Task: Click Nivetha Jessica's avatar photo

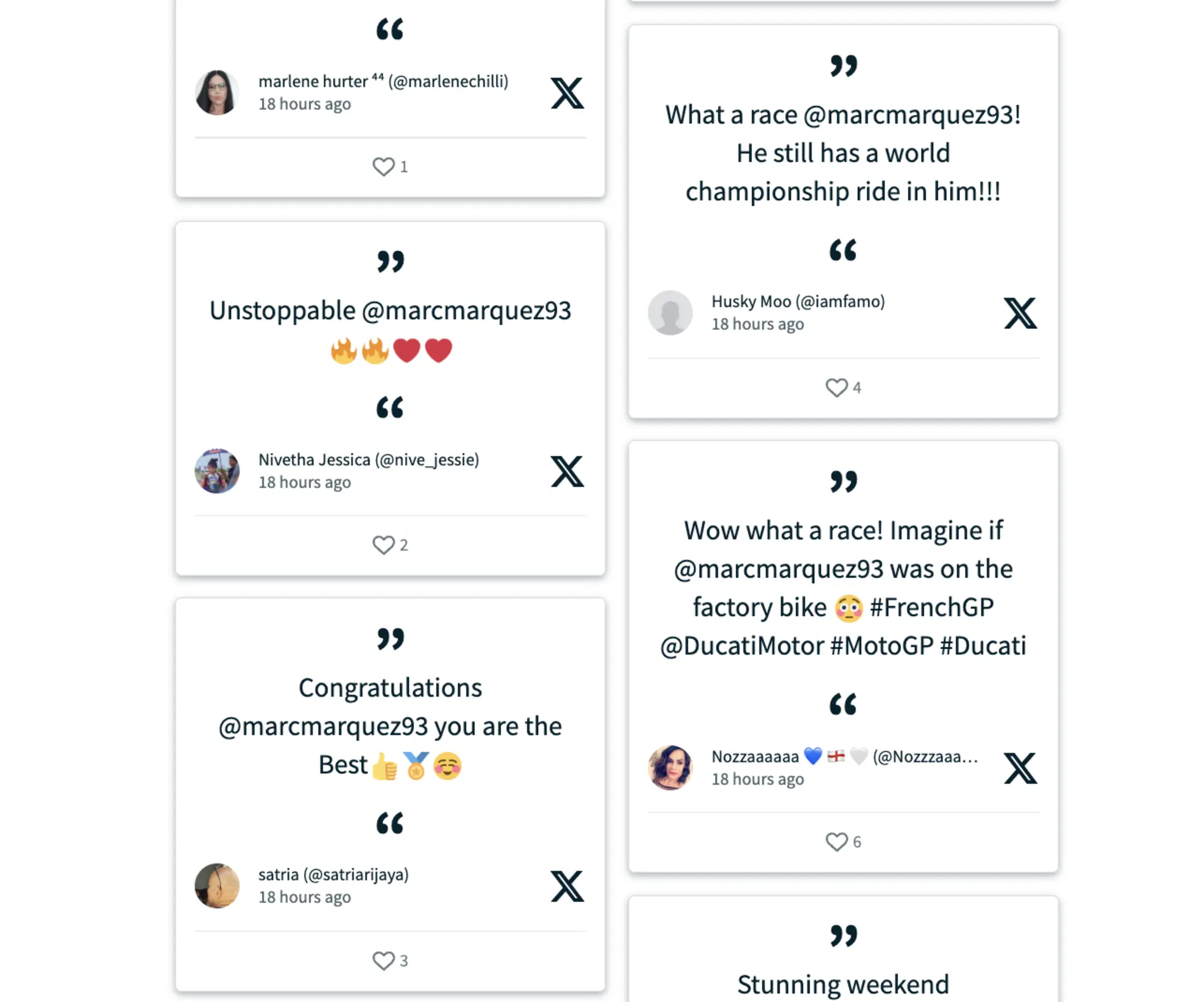Action: (x=217, y=471)
